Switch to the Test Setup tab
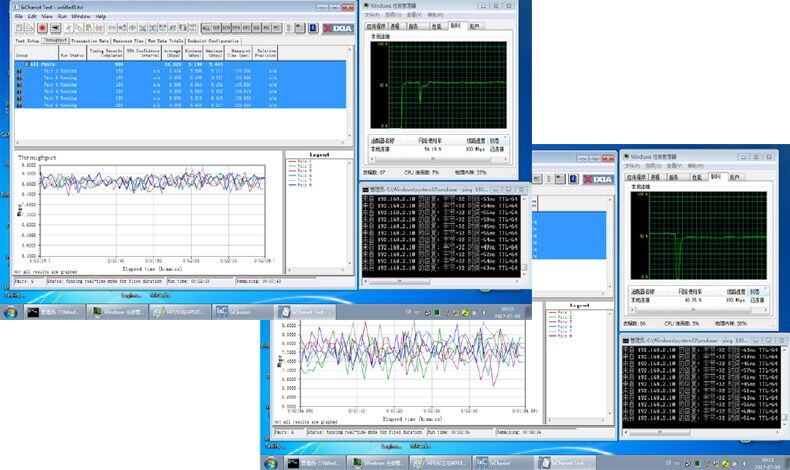790x470 pixels. point(27,41)
